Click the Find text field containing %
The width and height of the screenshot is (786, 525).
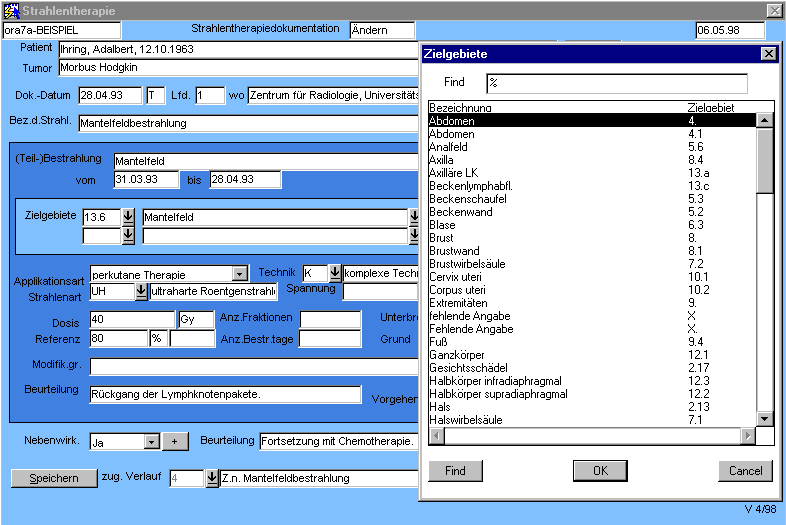(x=616, y=83)
